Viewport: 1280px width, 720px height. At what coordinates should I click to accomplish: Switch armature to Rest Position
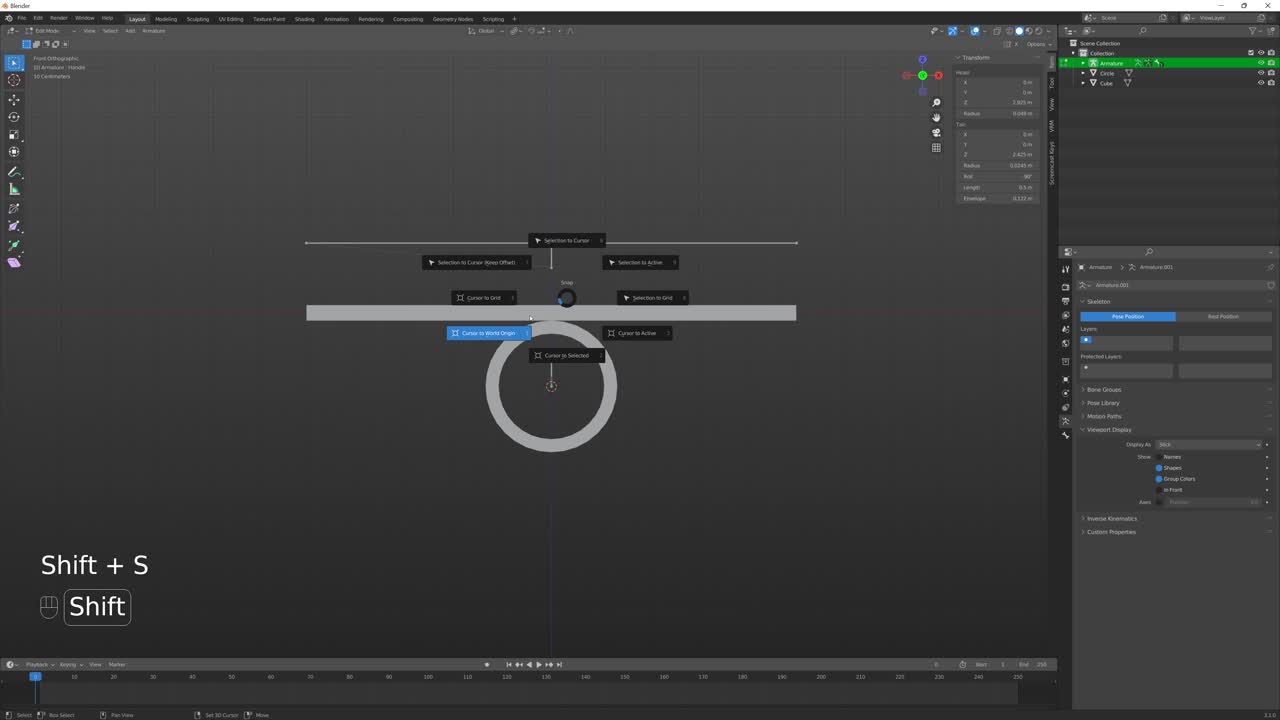click(1223, 317)
